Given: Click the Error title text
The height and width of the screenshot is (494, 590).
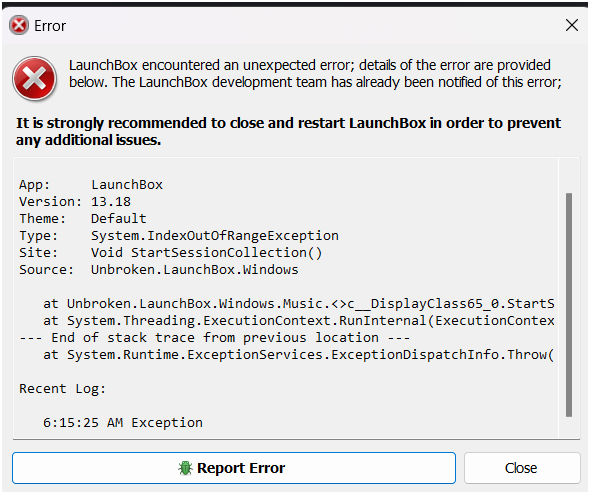Looking at the screenshot, I should [50, 26].
